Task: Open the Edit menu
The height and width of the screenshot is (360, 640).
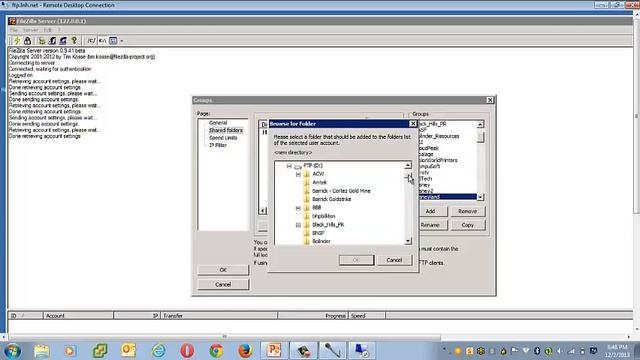Action: tap(48, 30)
